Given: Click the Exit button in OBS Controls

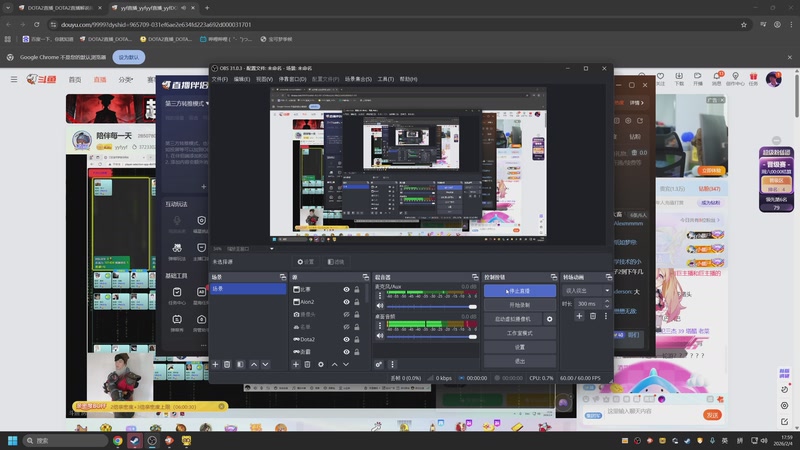Looking at the screenshot, I should tap(519, 361).
